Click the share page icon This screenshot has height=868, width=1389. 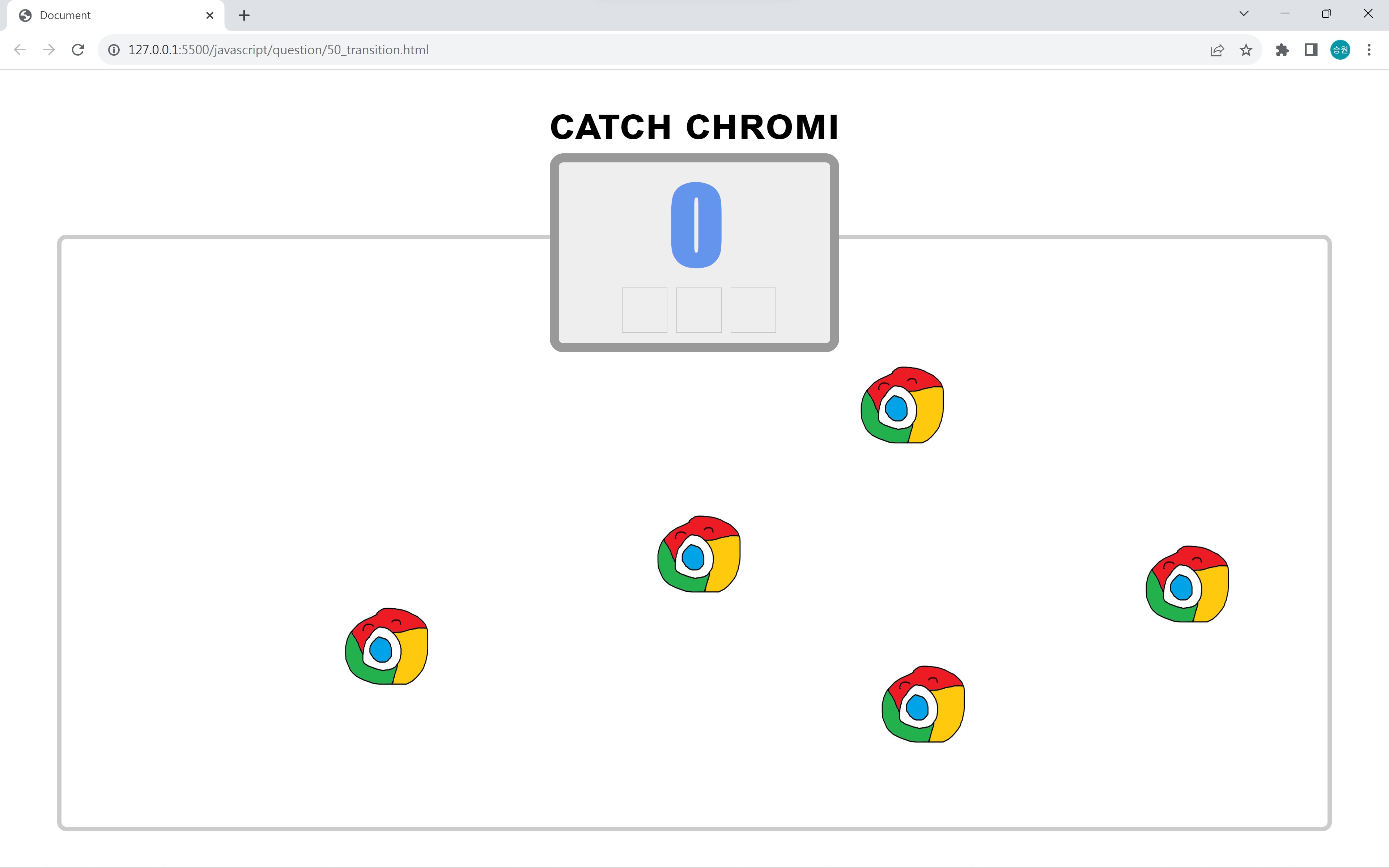[x=1217, y=50]
